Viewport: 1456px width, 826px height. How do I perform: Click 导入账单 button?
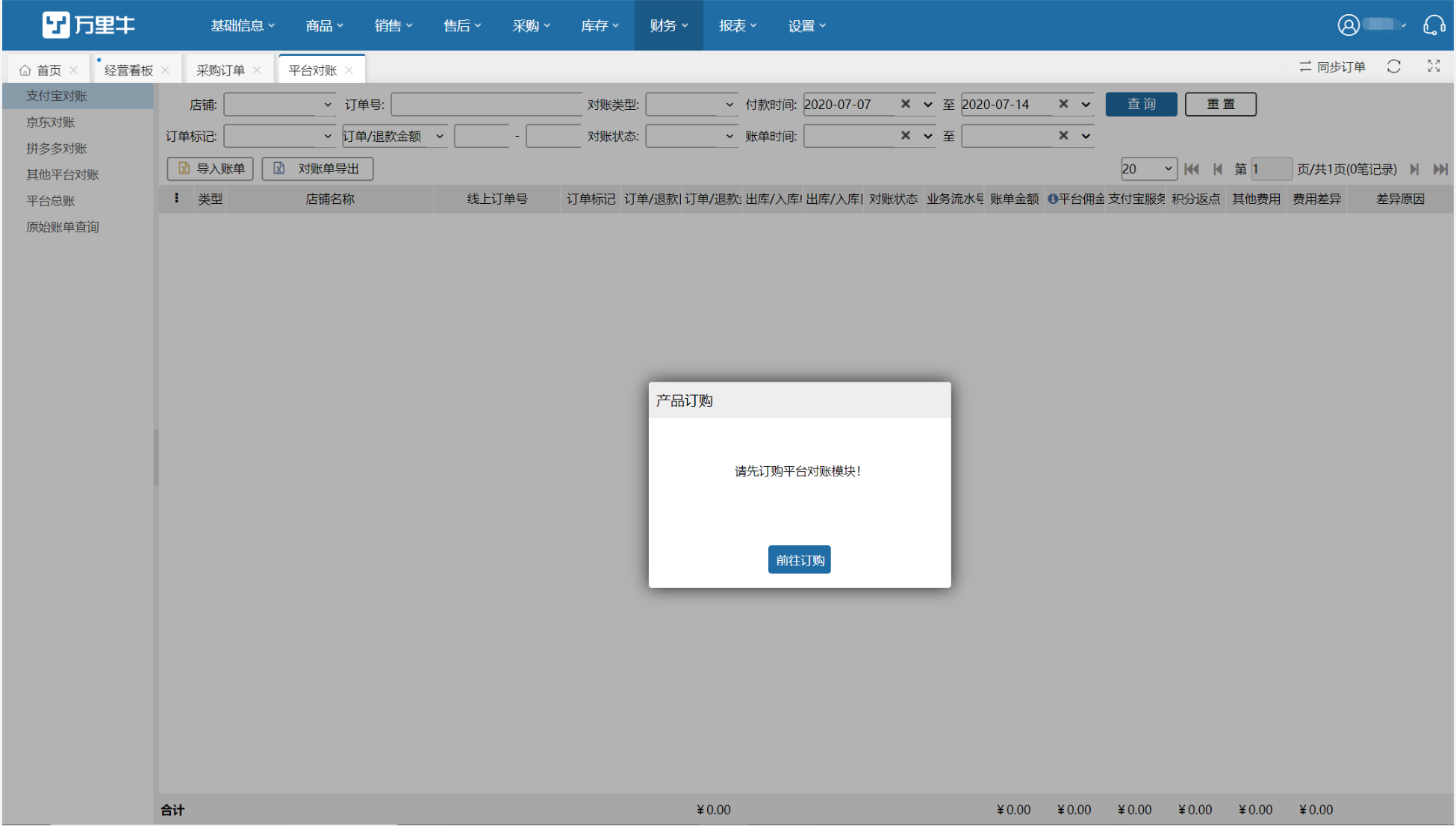(211, 169)
